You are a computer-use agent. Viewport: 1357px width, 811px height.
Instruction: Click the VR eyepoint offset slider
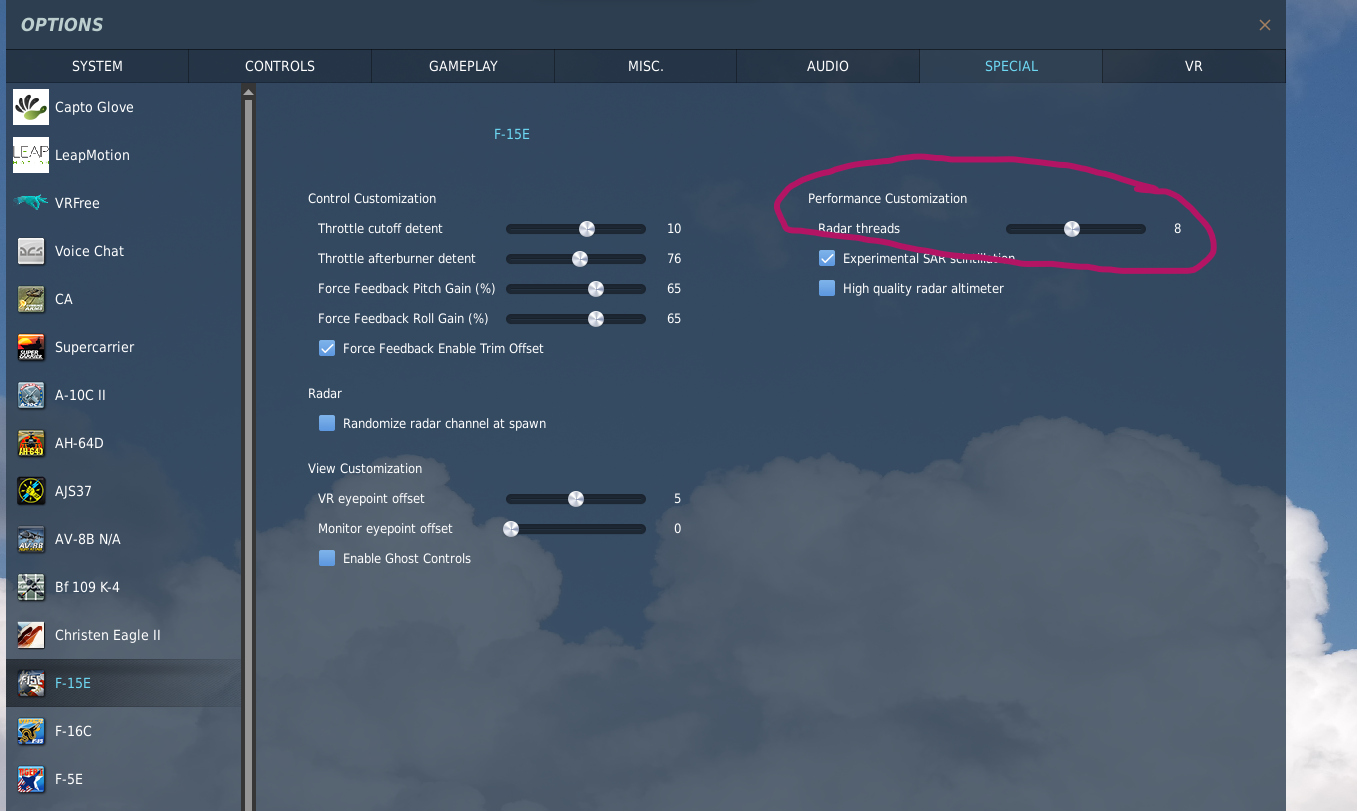[x=576, y=498]
